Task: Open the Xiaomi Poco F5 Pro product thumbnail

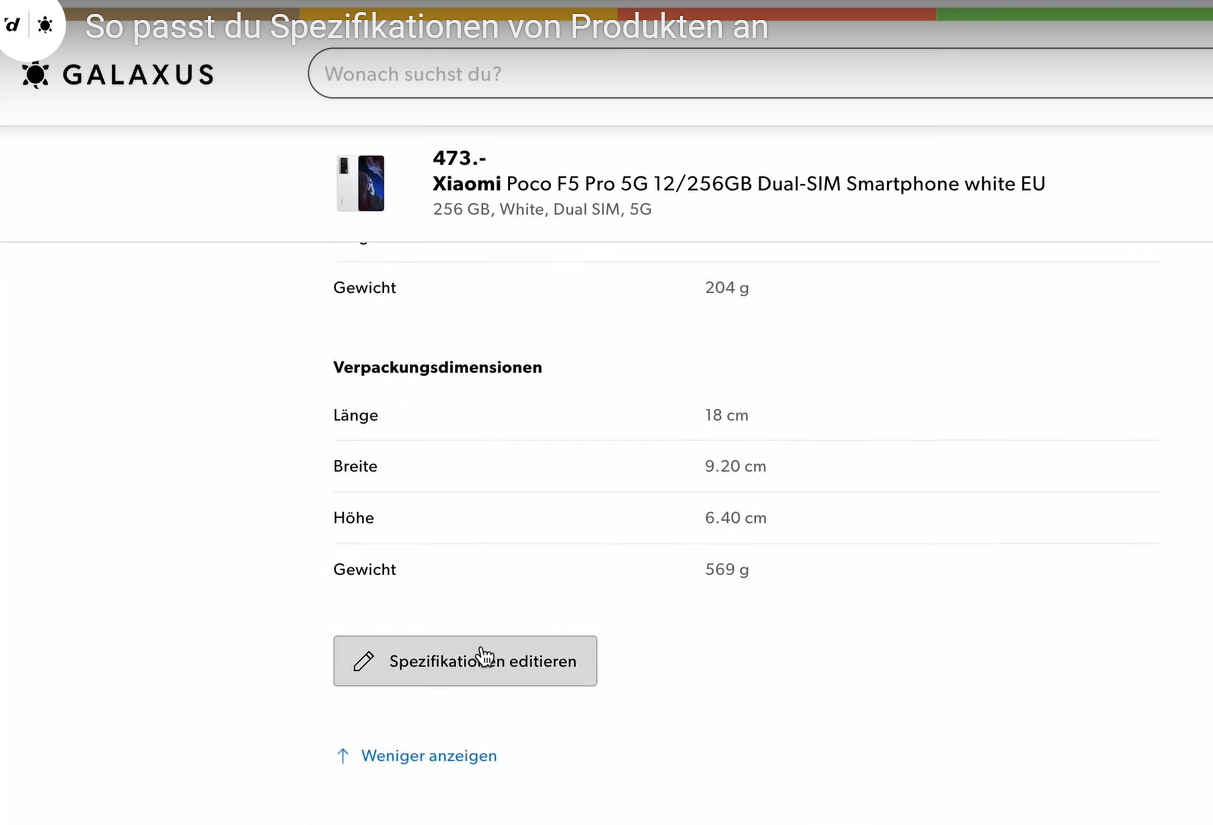Action: (360, 183)
